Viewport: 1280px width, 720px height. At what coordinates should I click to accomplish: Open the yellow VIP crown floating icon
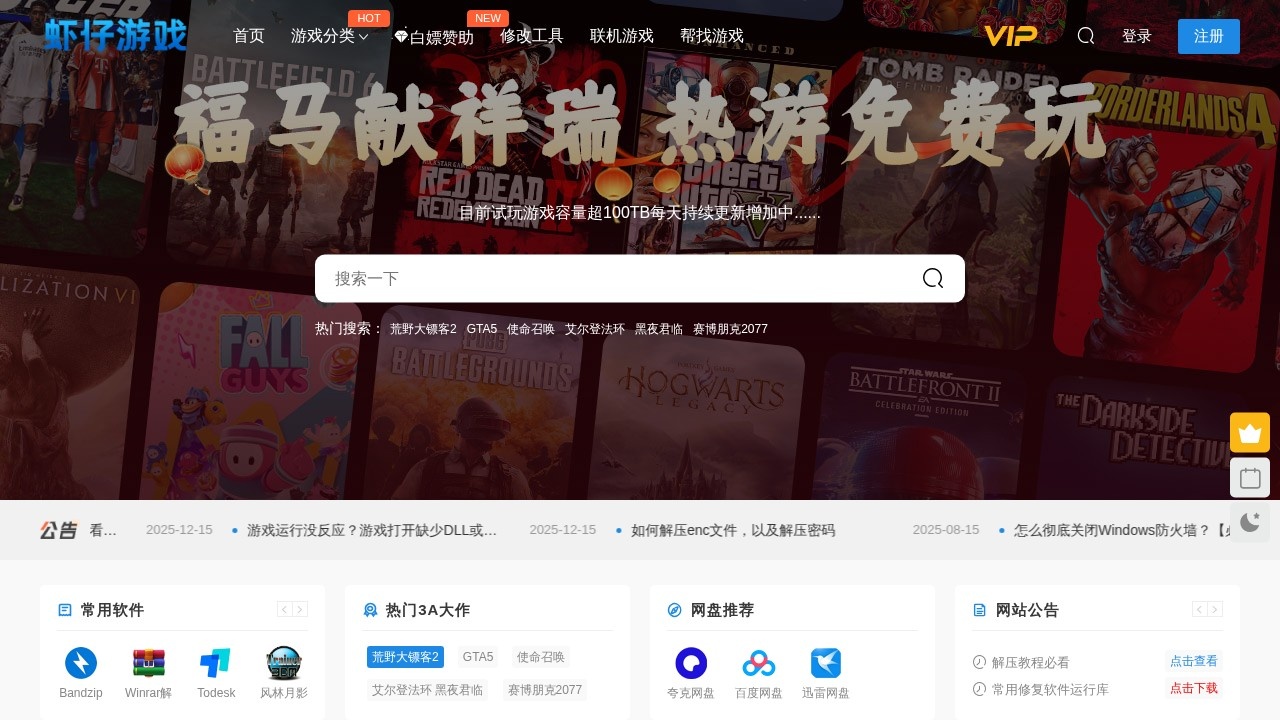tap(1250, 432)
